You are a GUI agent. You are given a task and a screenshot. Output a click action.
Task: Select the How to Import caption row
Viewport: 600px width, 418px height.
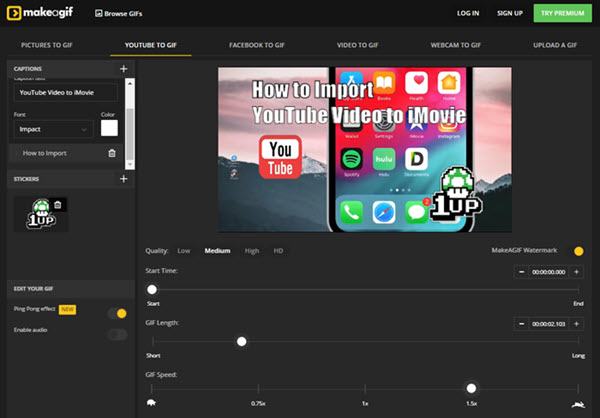coord(65,153)
